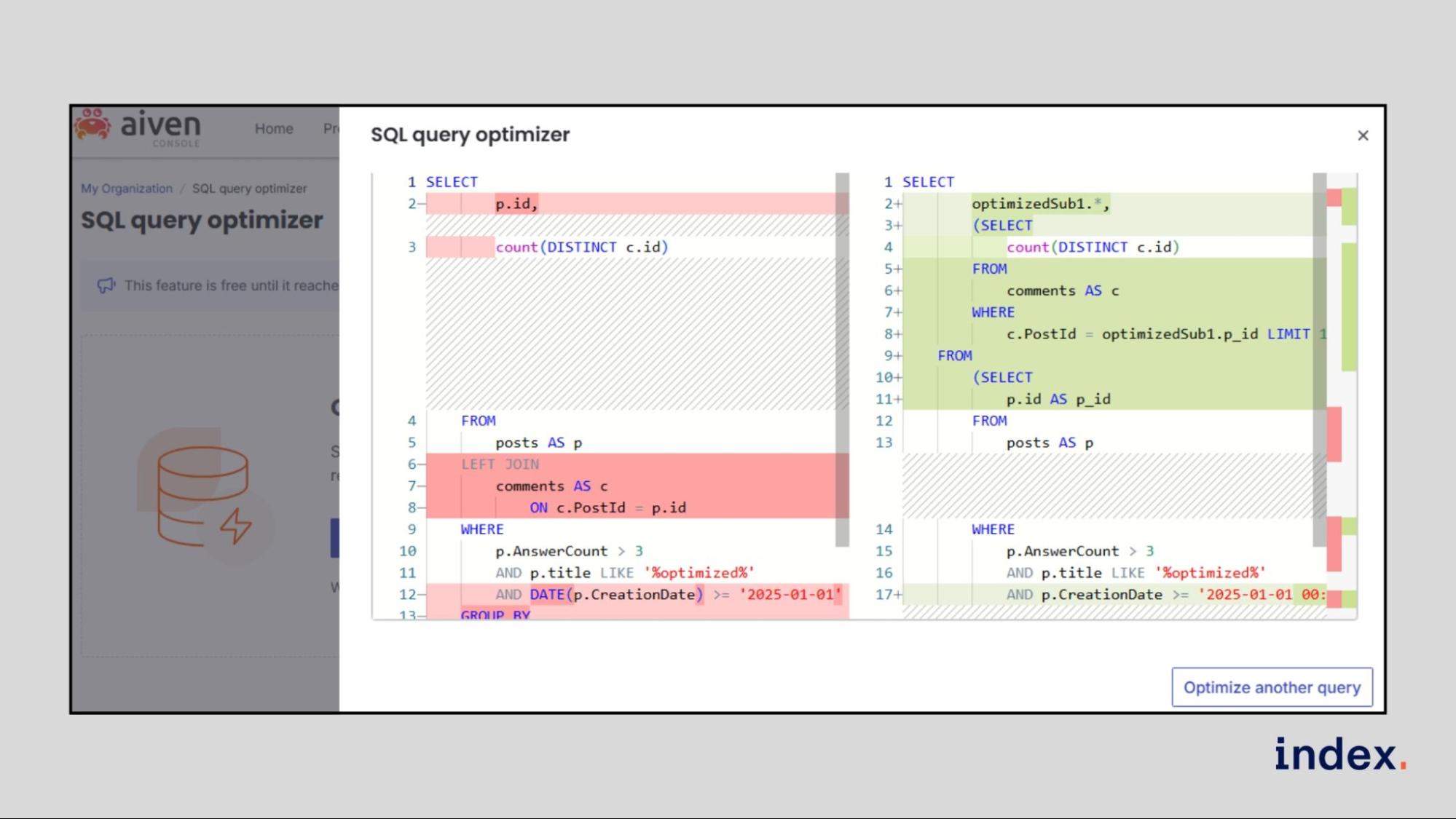Open the Home navigation item
1456x819 pixels.
[274, 129]
